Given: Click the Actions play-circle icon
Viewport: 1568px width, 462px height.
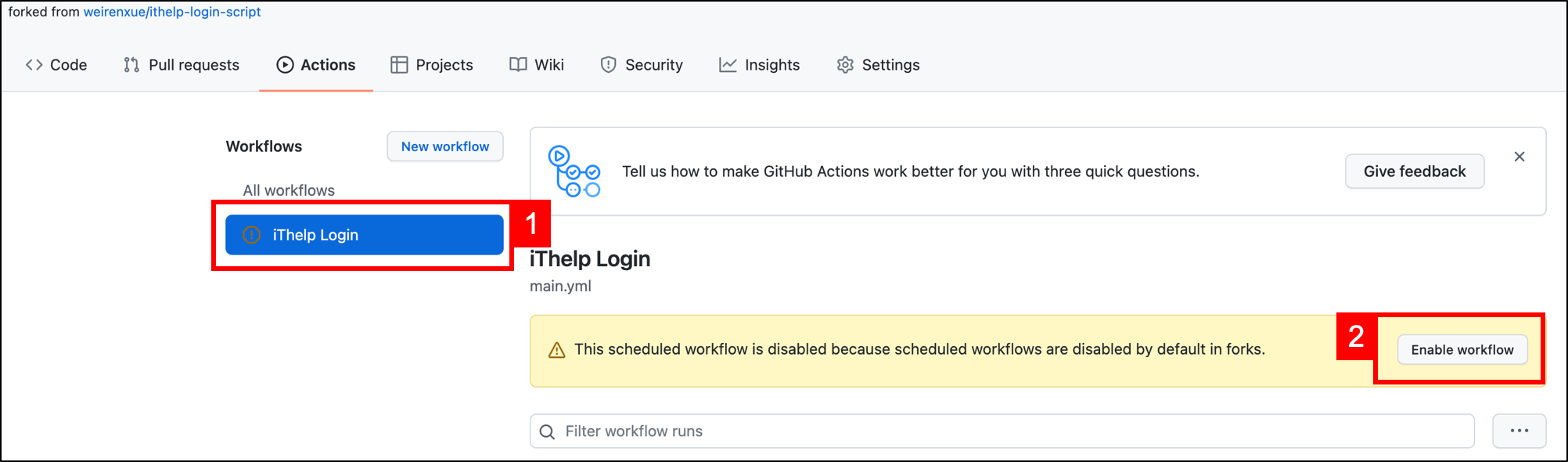Looking at the screenshot, I should 285,65.
